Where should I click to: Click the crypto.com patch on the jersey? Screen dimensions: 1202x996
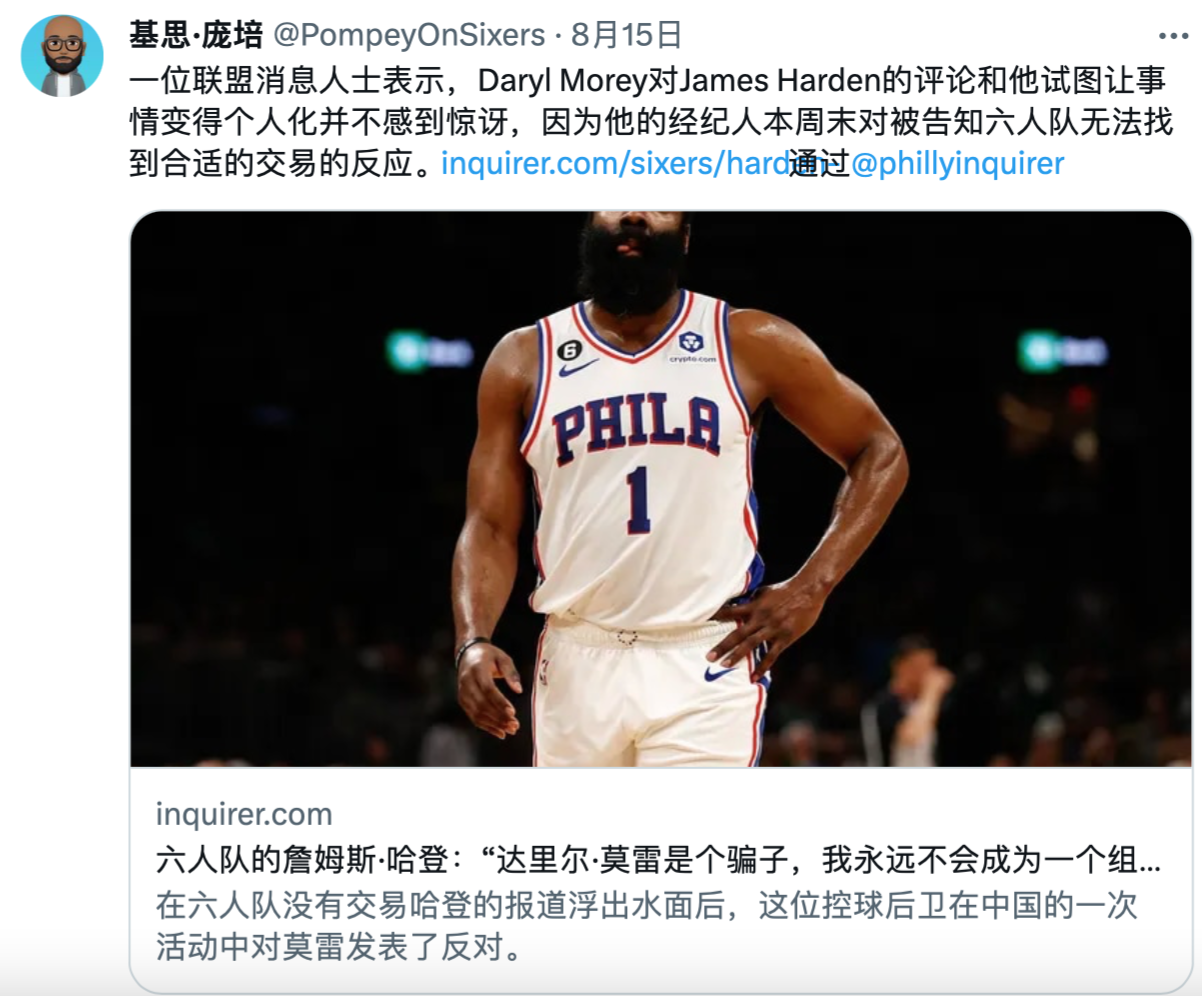[692, 346]
